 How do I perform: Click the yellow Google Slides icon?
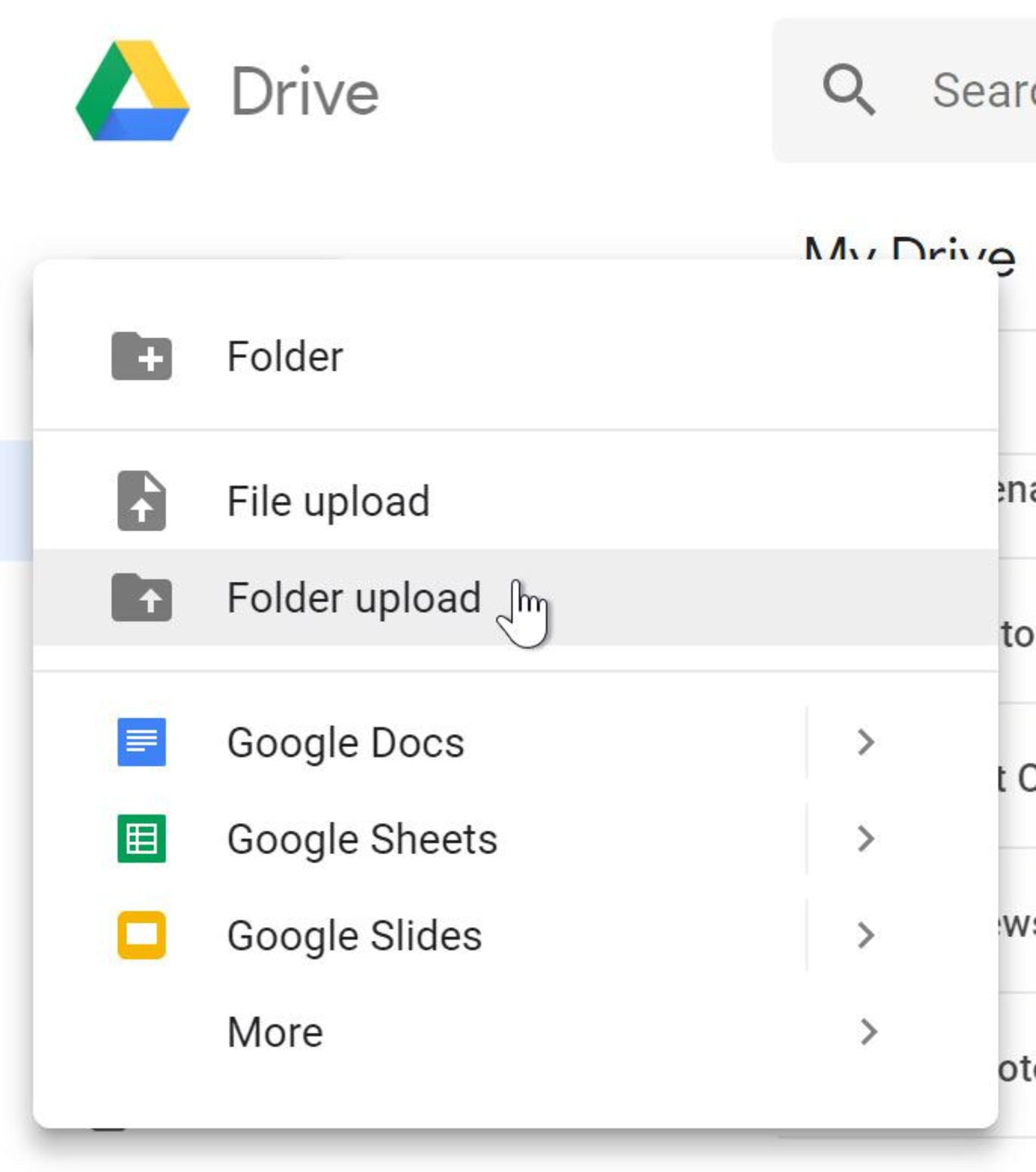141,935
